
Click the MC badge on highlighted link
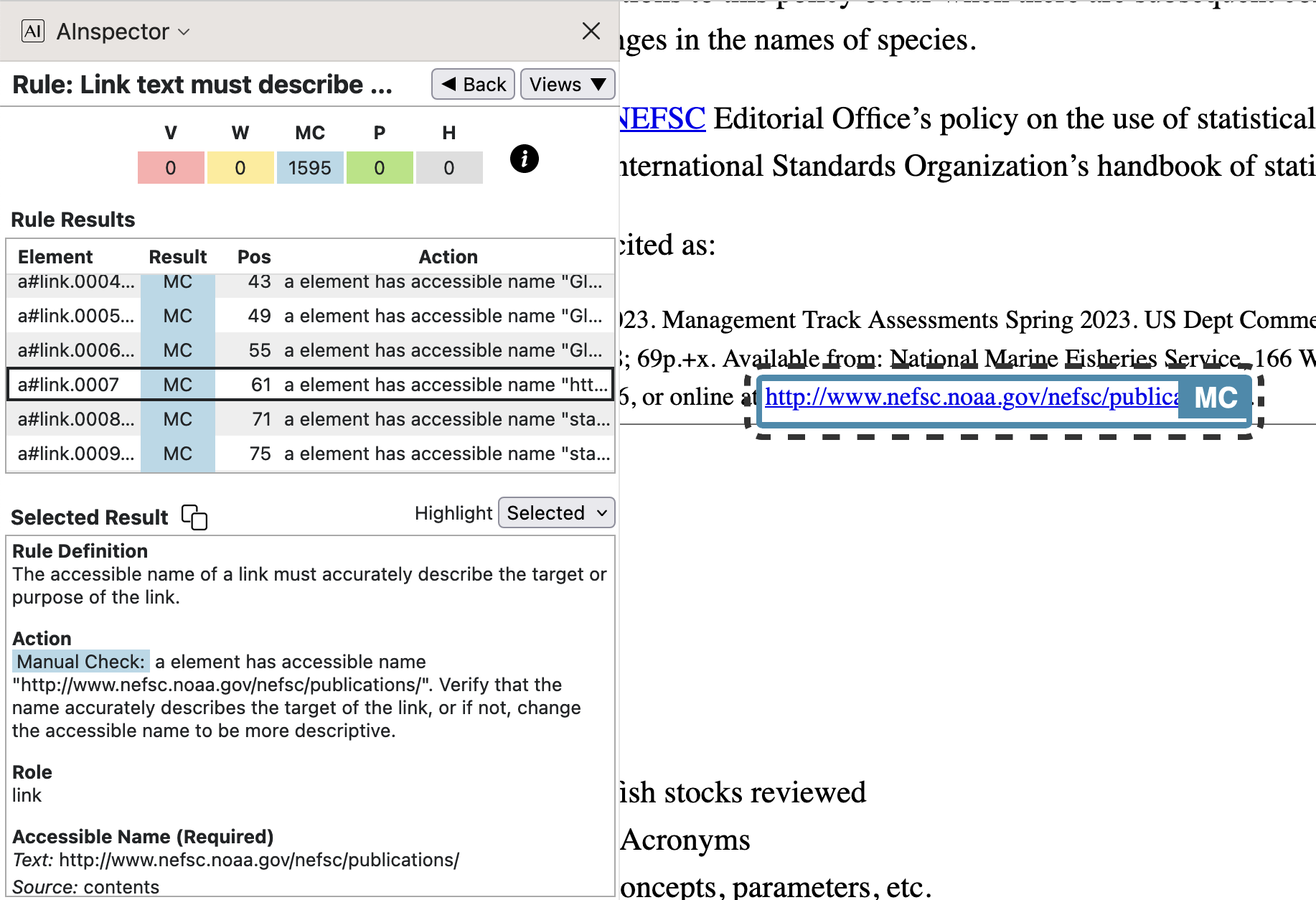coord(1215,398)
